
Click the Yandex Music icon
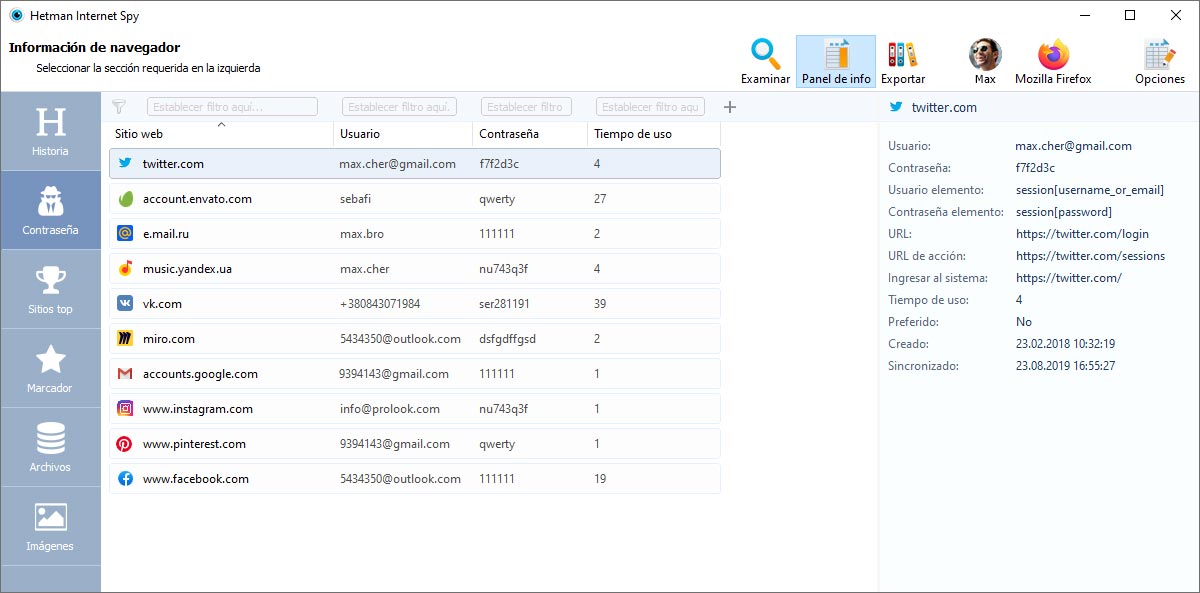(125, 269)
